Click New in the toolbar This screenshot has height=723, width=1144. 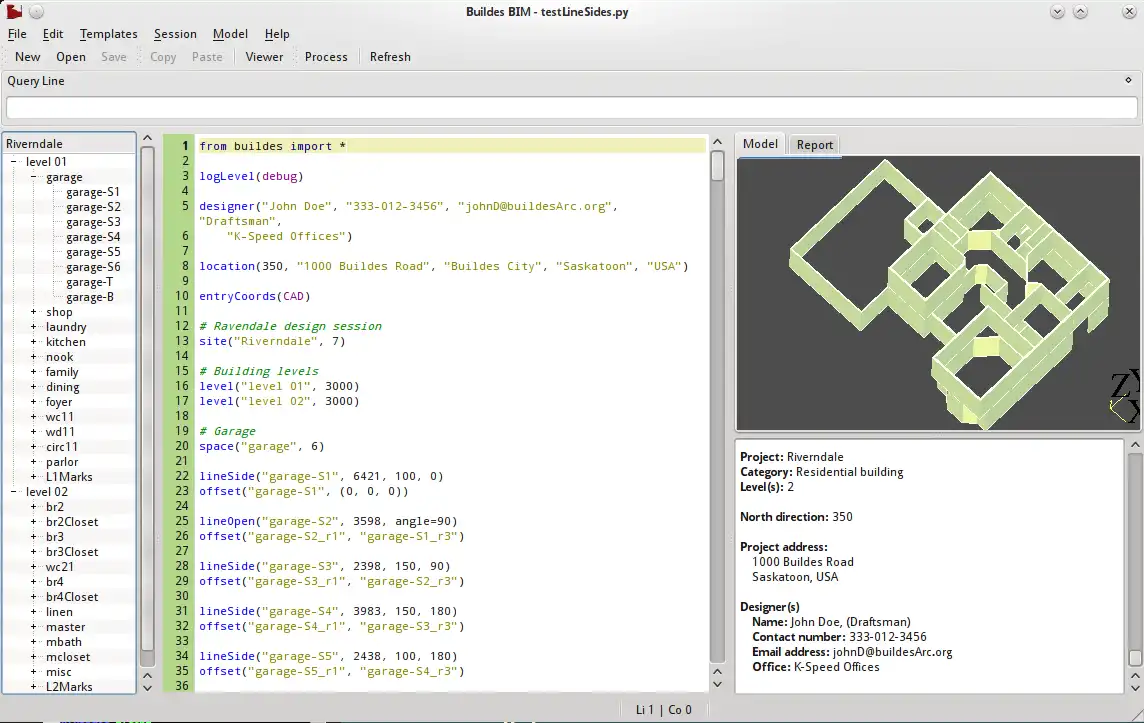[28, 57]
